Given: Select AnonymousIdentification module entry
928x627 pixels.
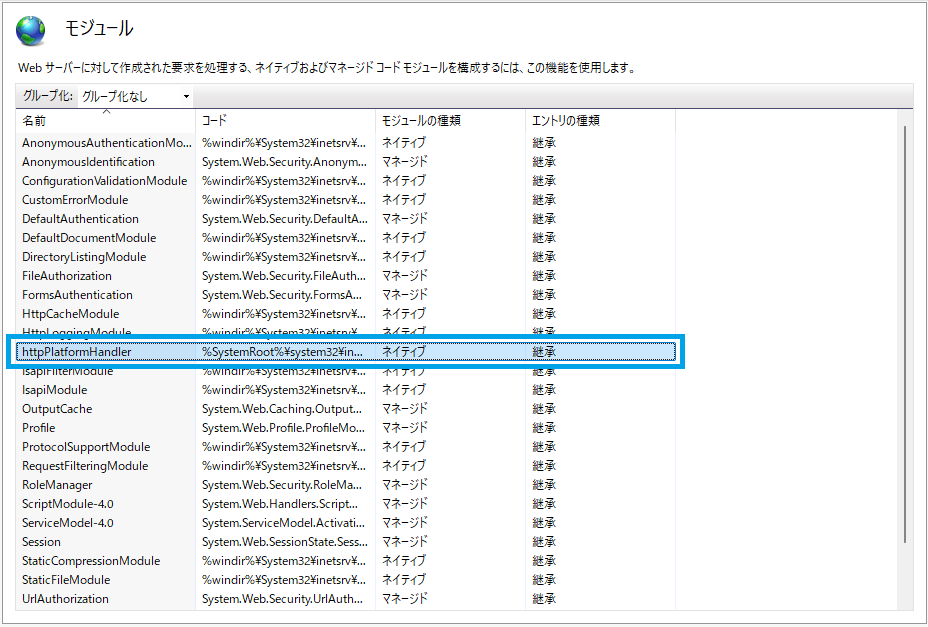Looking at the screenshot, I should [88, 162].
